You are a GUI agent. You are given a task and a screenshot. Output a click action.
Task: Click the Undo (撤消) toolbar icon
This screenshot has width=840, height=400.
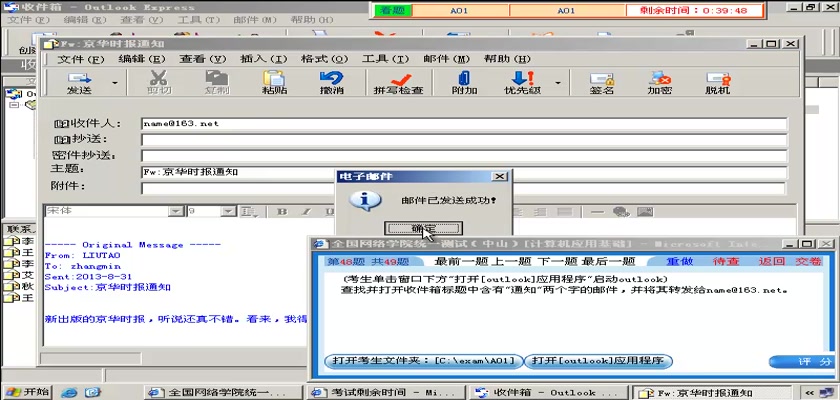point(331,83)
